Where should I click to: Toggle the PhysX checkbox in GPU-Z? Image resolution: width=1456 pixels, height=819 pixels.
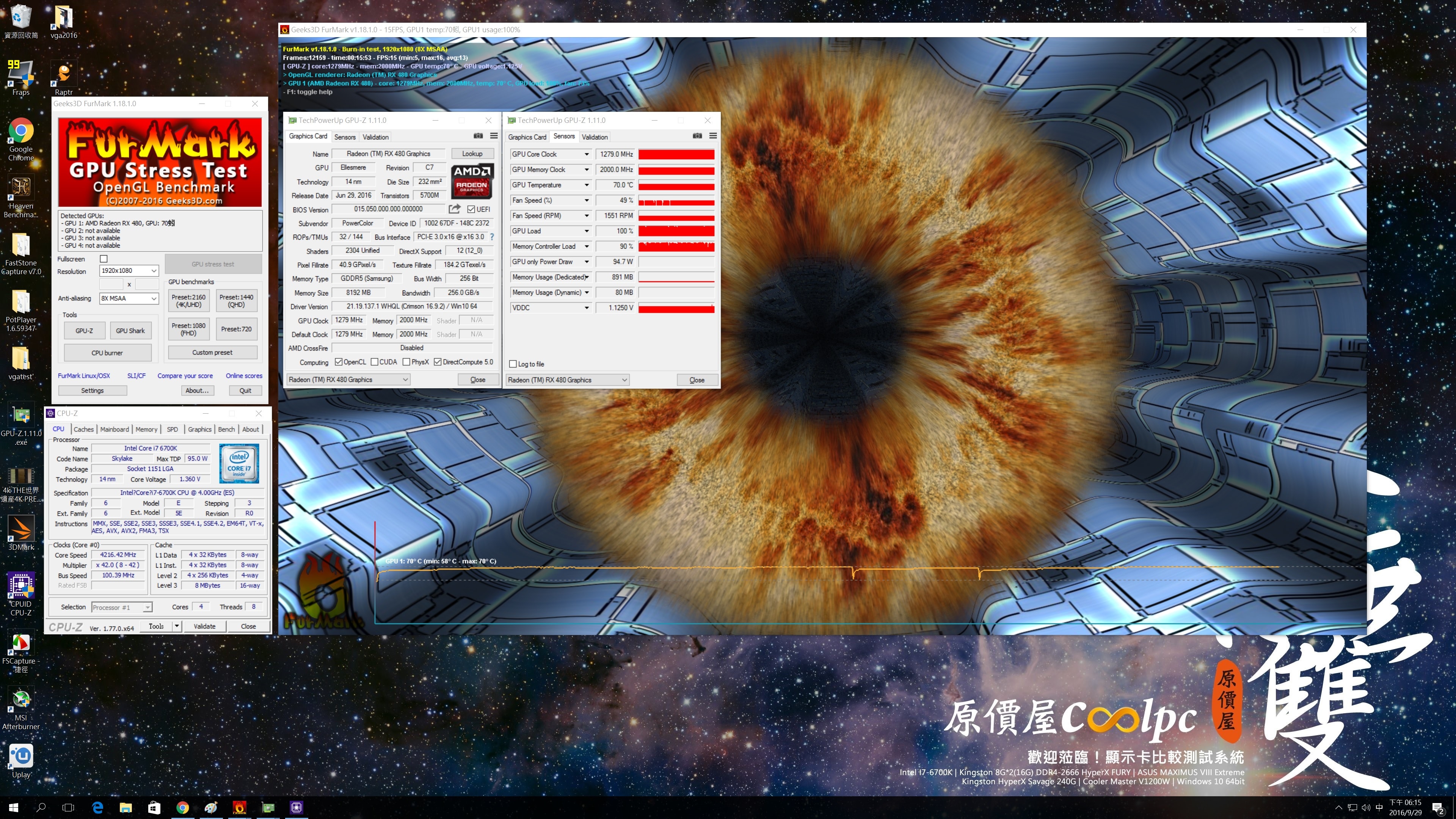406,362
